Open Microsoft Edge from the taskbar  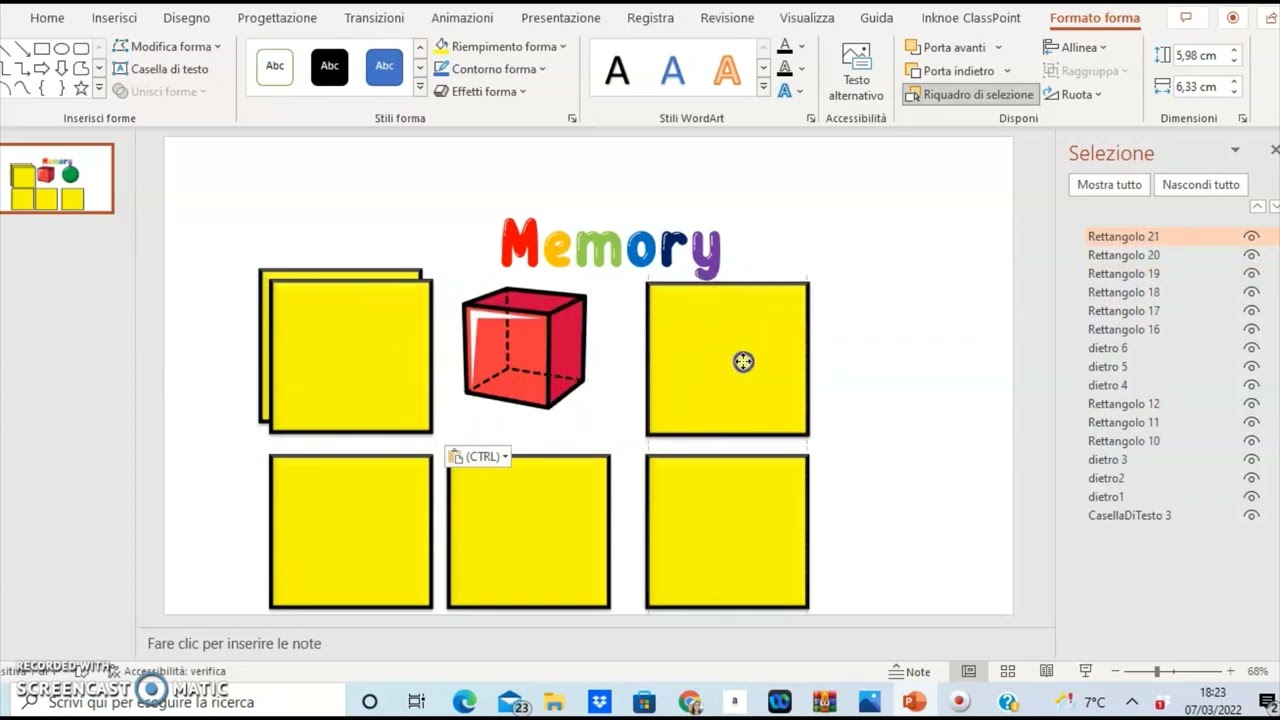point(464,702)
